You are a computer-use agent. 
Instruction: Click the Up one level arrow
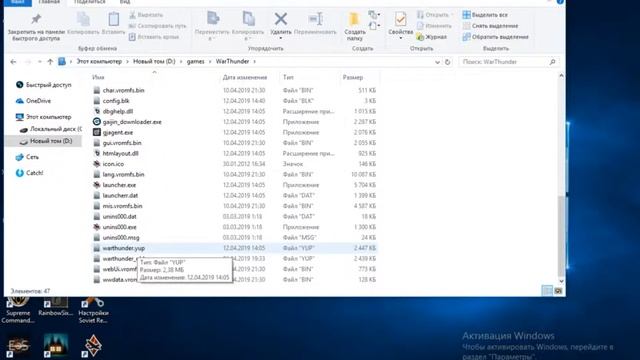pyautogui.click(x=50, y=62)
